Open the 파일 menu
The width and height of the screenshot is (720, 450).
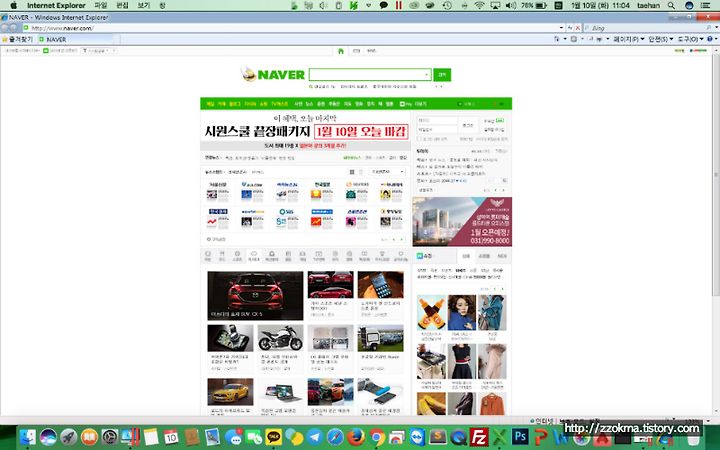click(x=101, y=6)
